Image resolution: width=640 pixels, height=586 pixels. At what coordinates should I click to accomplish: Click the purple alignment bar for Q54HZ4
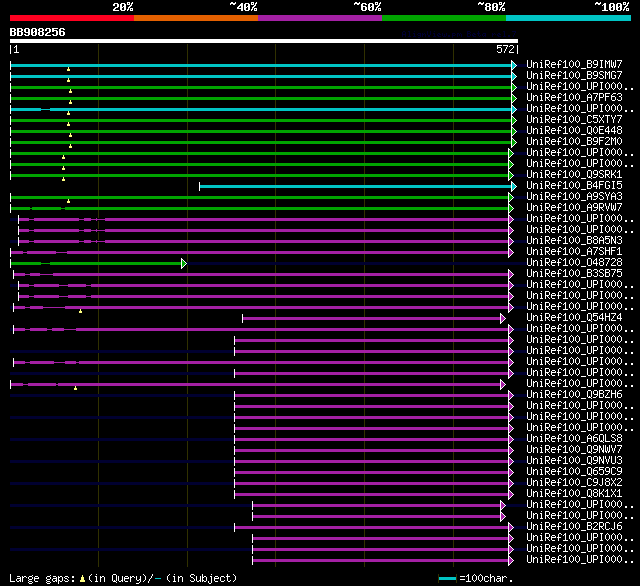pos(371,319)
